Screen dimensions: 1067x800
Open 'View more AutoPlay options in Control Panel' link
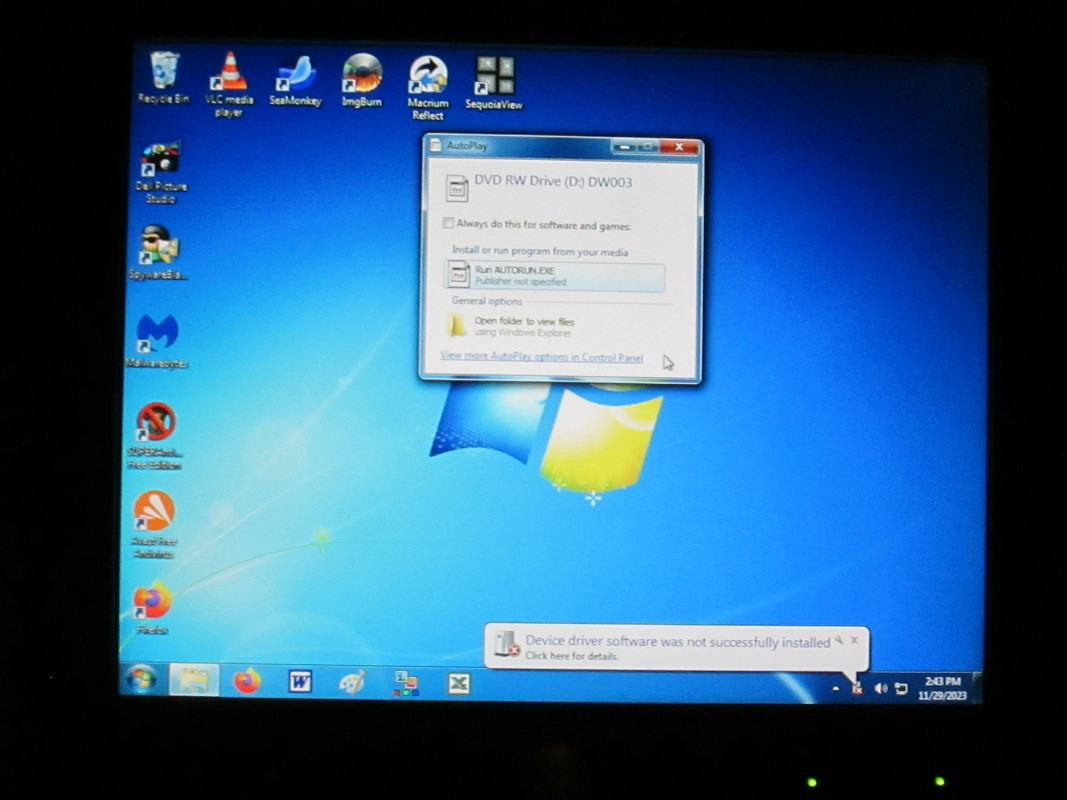pyautogui.click(x=542, y=356)
